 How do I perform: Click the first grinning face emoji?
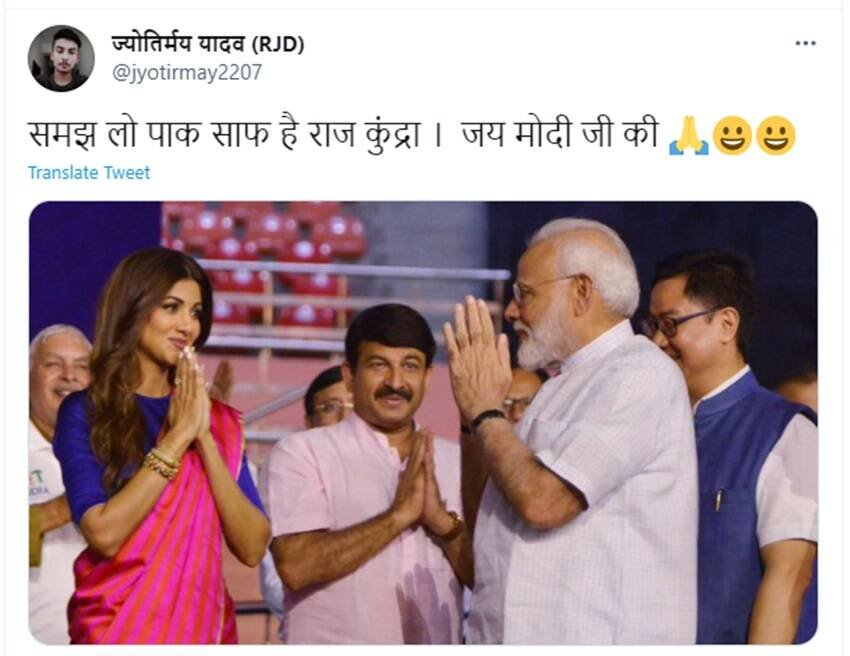tap(732, 136)
